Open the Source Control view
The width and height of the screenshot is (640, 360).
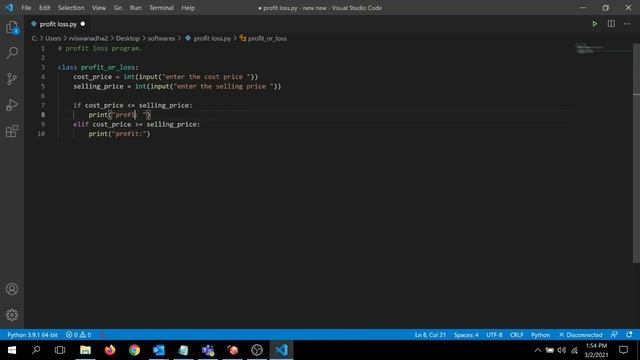12,79
